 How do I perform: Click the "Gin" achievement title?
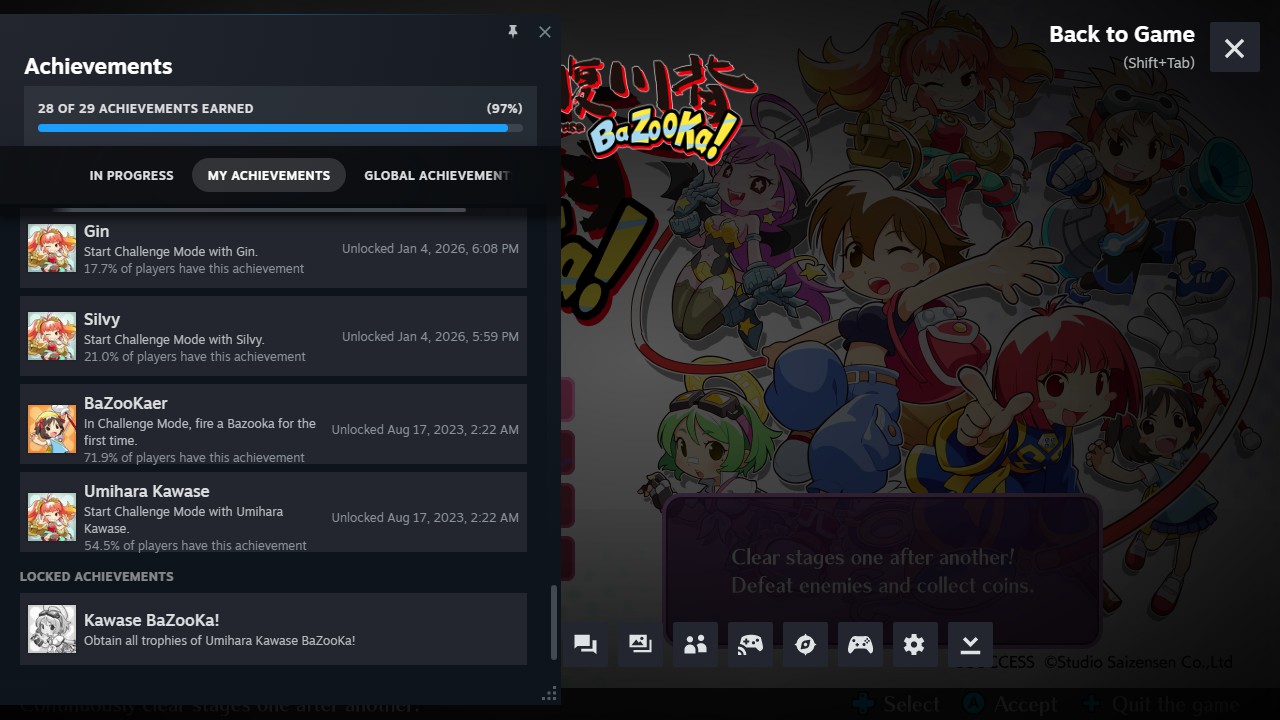(97, 231)
